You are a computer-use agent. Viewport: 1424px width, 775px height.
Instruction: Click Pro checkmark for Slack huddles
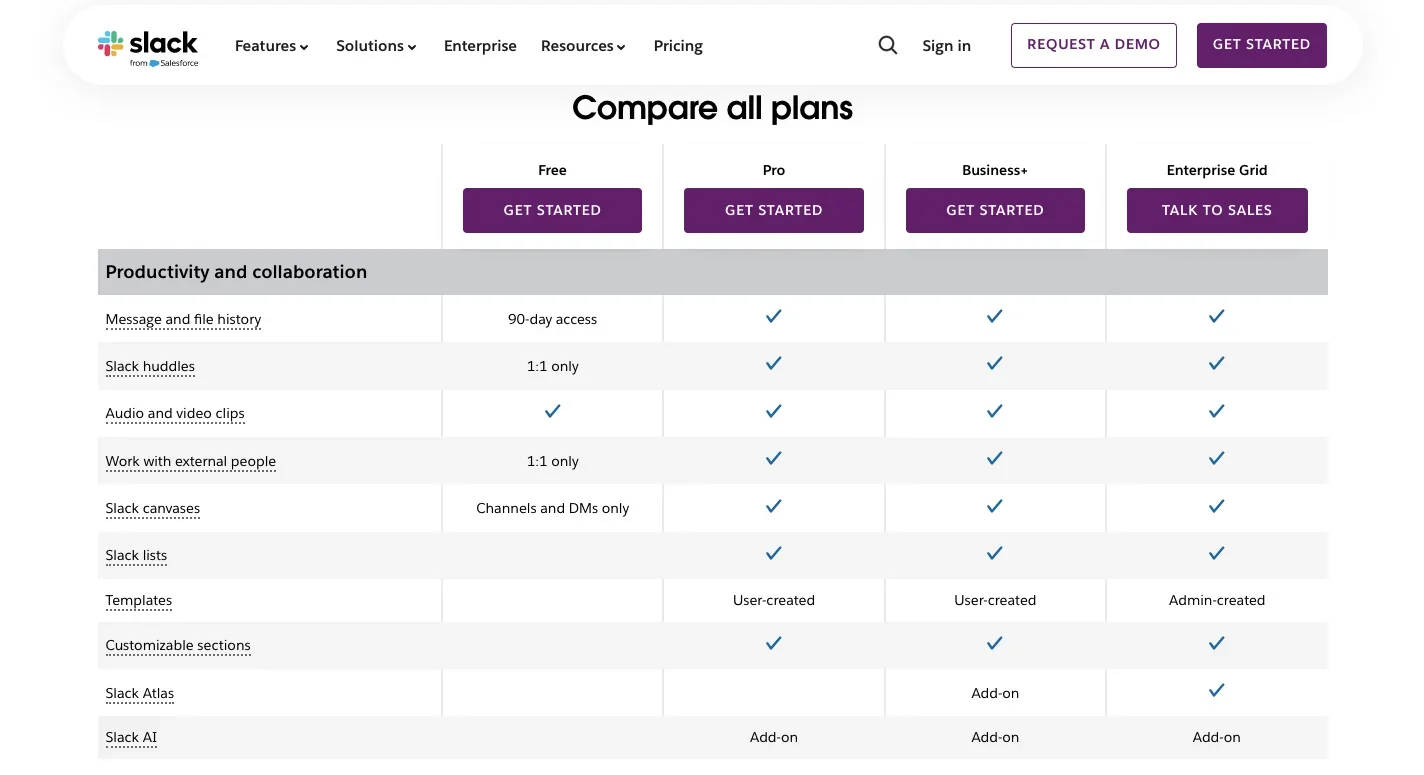(x=773, y=364)
